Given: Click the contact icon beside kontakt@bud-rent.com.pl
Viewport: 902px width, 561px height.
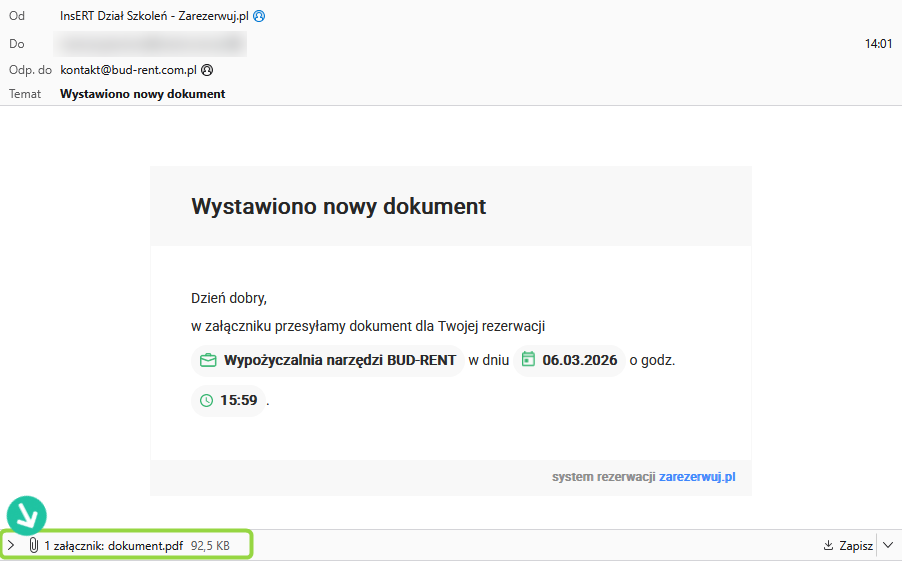Looking at the screenshot, I should point(207,71).
